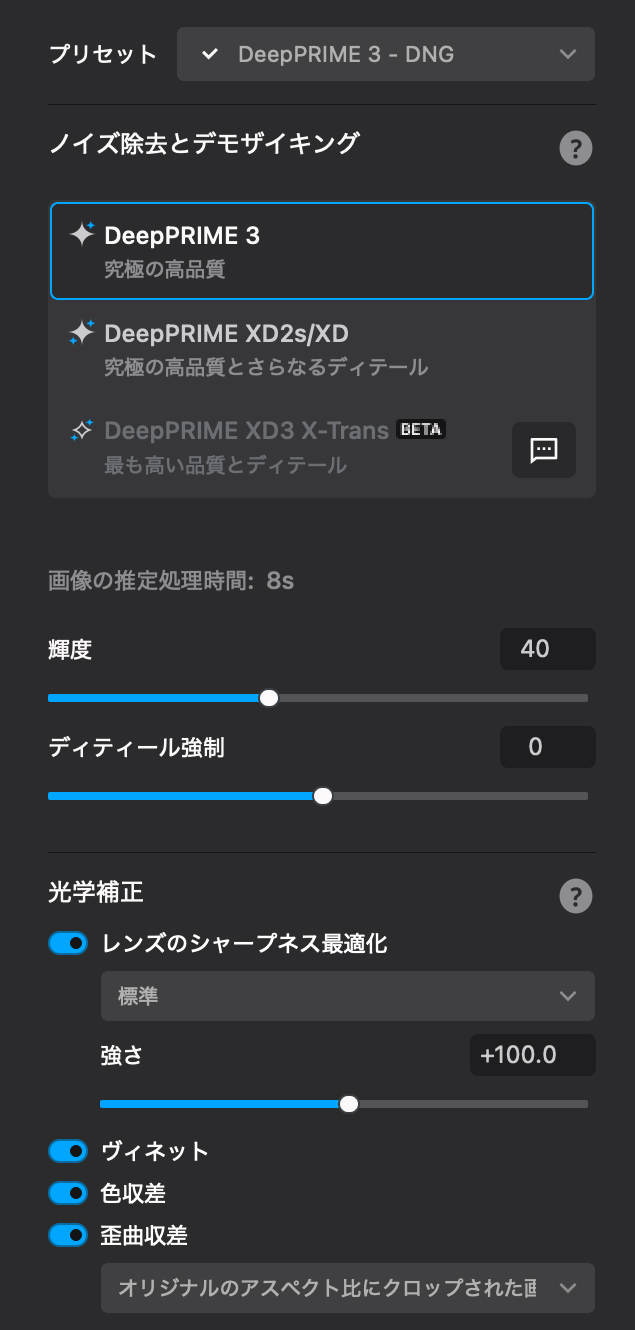635x1330 pixels.
Task: Disable レンズのシャープネス最適化 toggle
Action: pyautogui.click(x=67, y=942)
